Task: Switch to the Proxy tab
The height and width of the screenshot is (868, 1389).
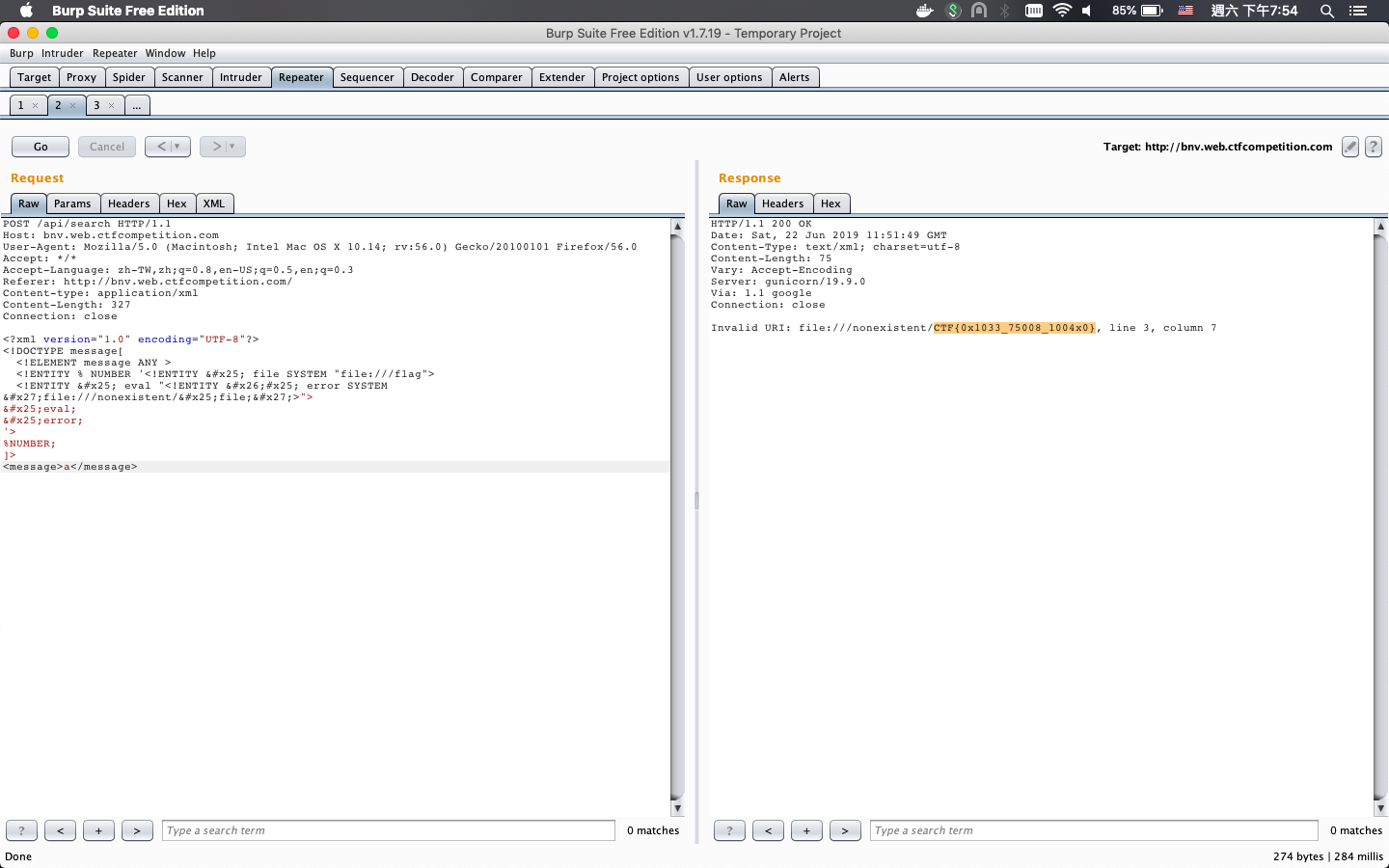Action: pos(82,77)
